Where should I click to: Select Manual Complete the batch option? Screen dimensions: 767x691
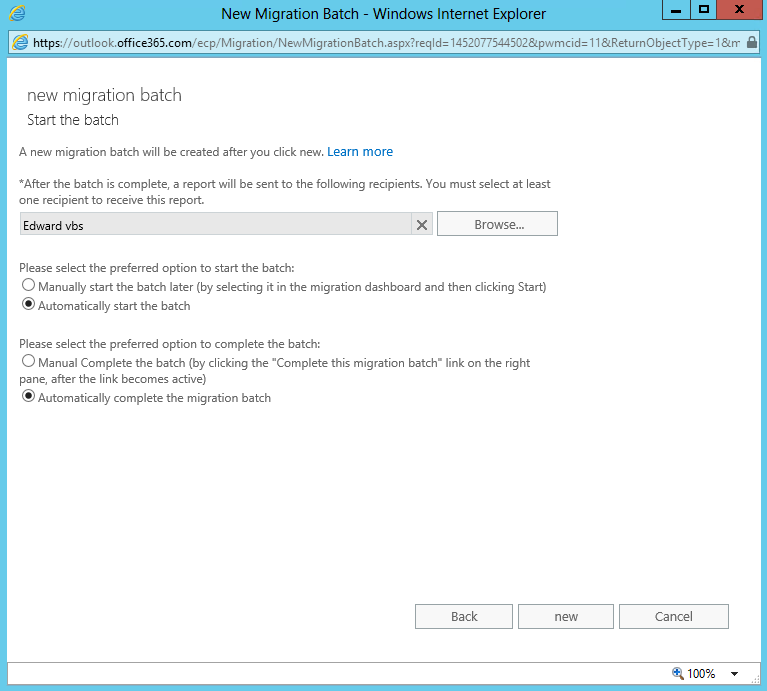coord(28,361)
